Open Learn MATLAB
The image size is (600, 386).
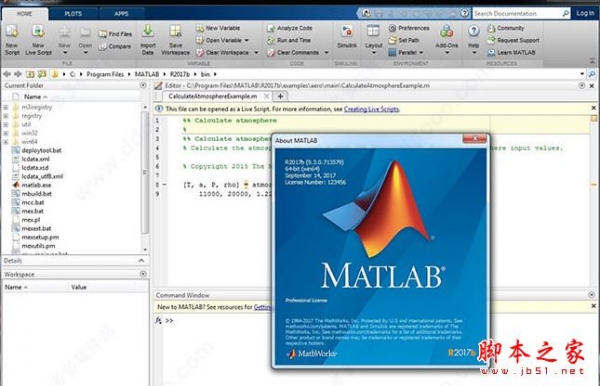tap(511, 52)
